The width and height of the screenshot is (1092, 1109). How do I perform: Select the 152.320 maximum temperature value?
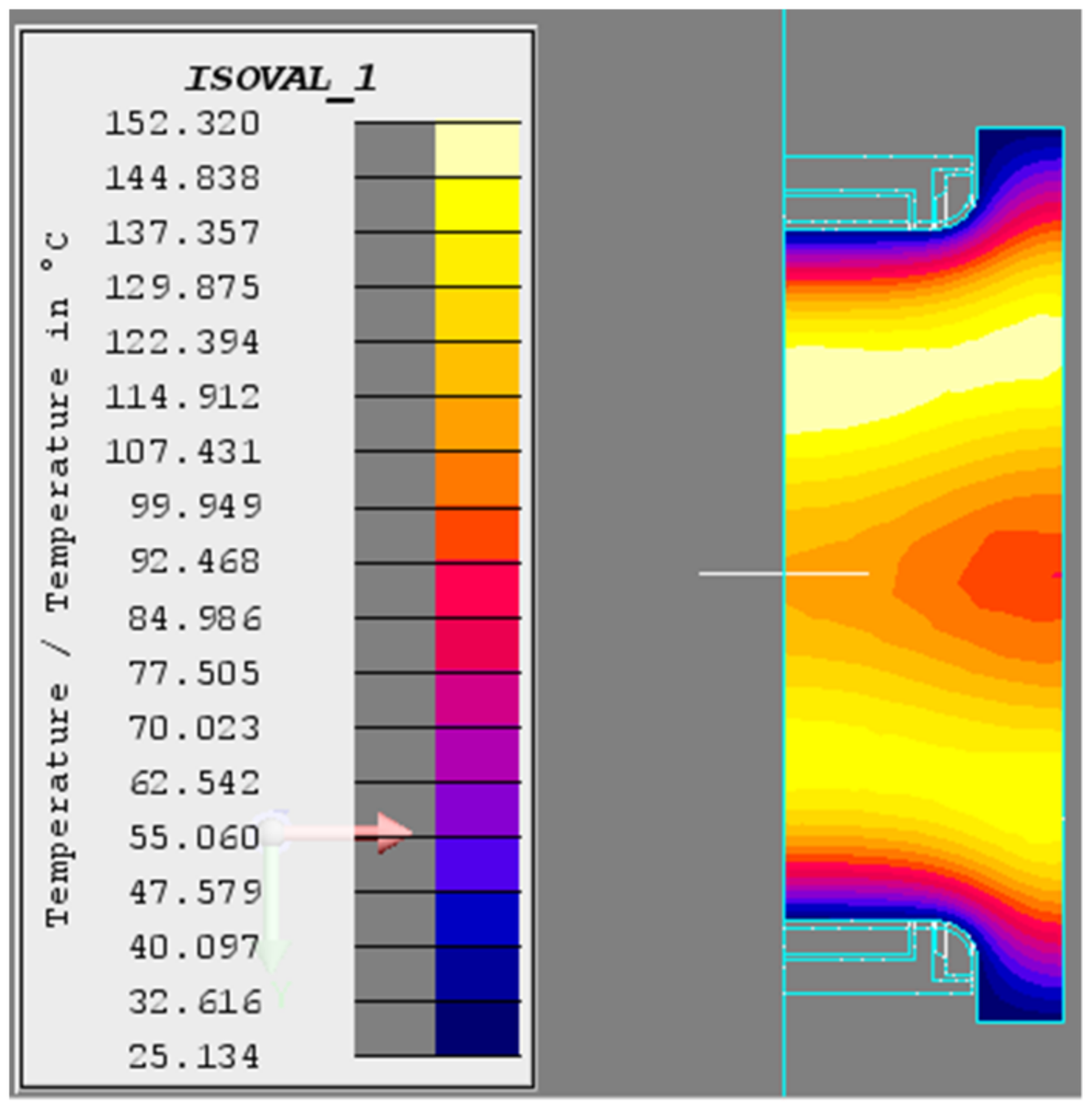tap(183, 123)
